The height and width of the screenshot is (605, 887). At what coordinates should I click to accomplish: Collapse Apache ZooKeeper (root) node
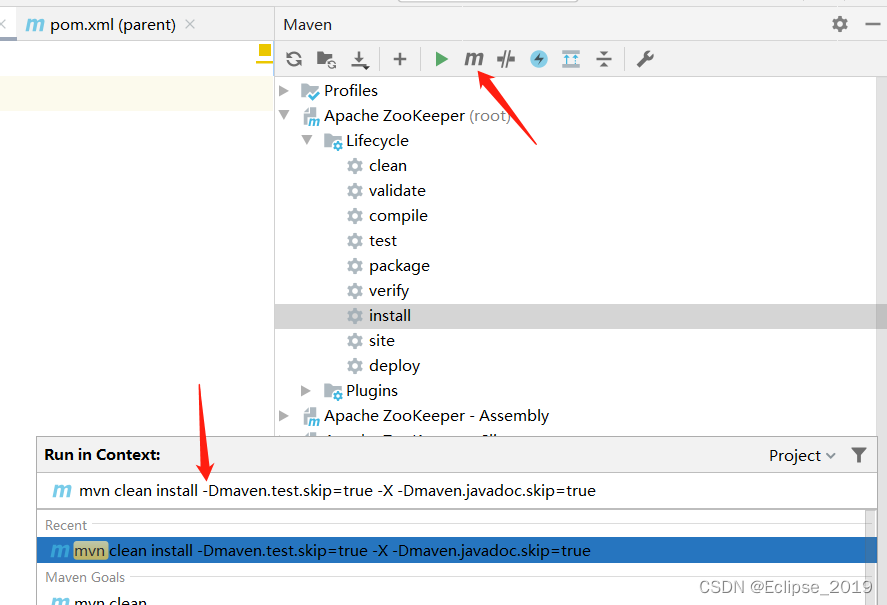[284, 115]
